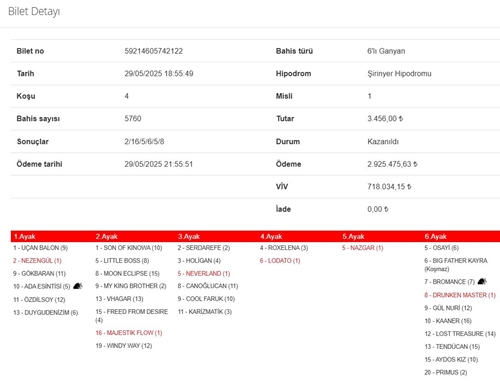Select the 2.Ayak column header
The height and width of the screenshot is (383, 500).
107,236
